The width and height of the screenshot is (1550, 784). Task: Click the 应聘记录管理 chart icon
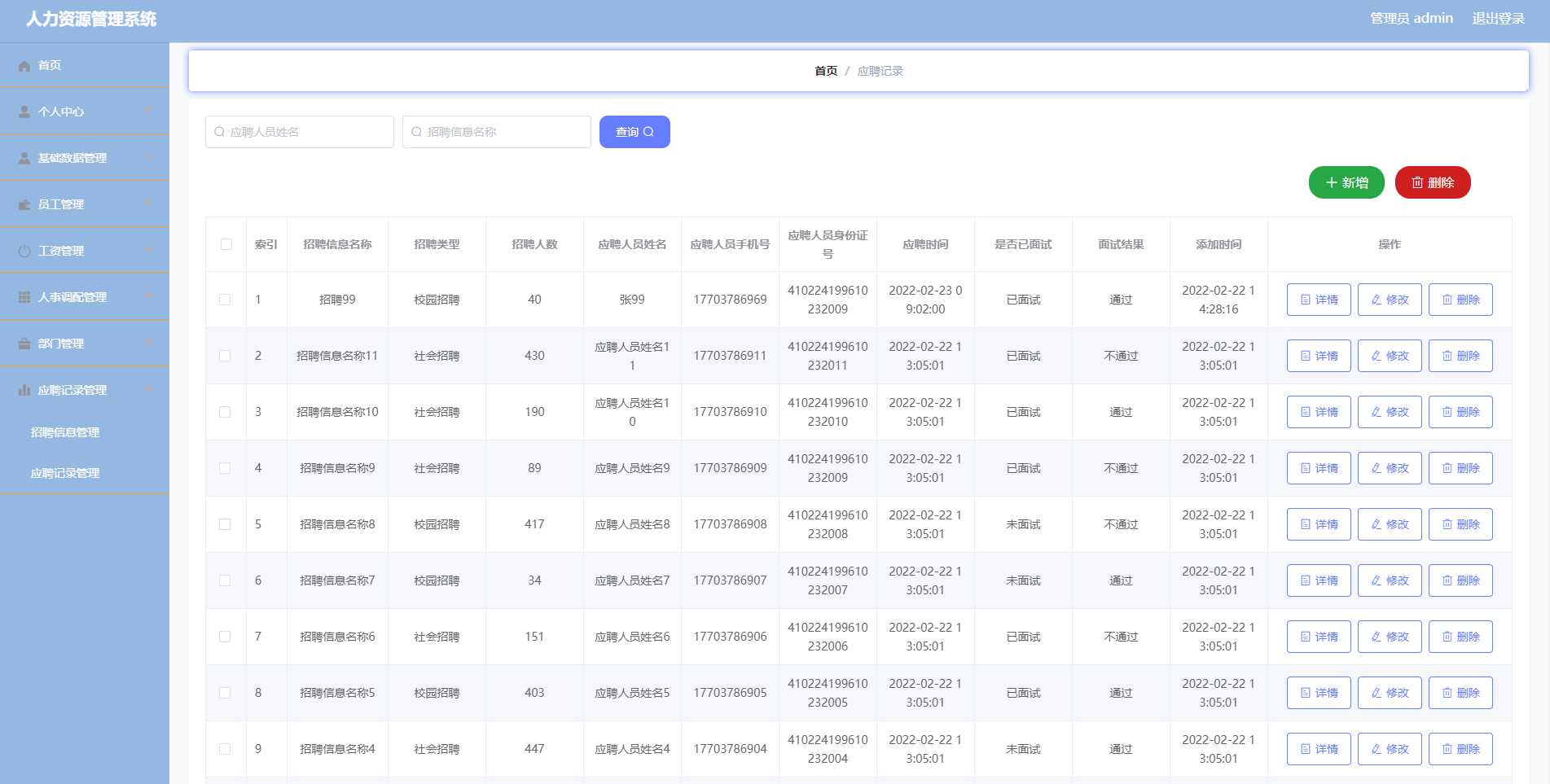coord(24,391)
